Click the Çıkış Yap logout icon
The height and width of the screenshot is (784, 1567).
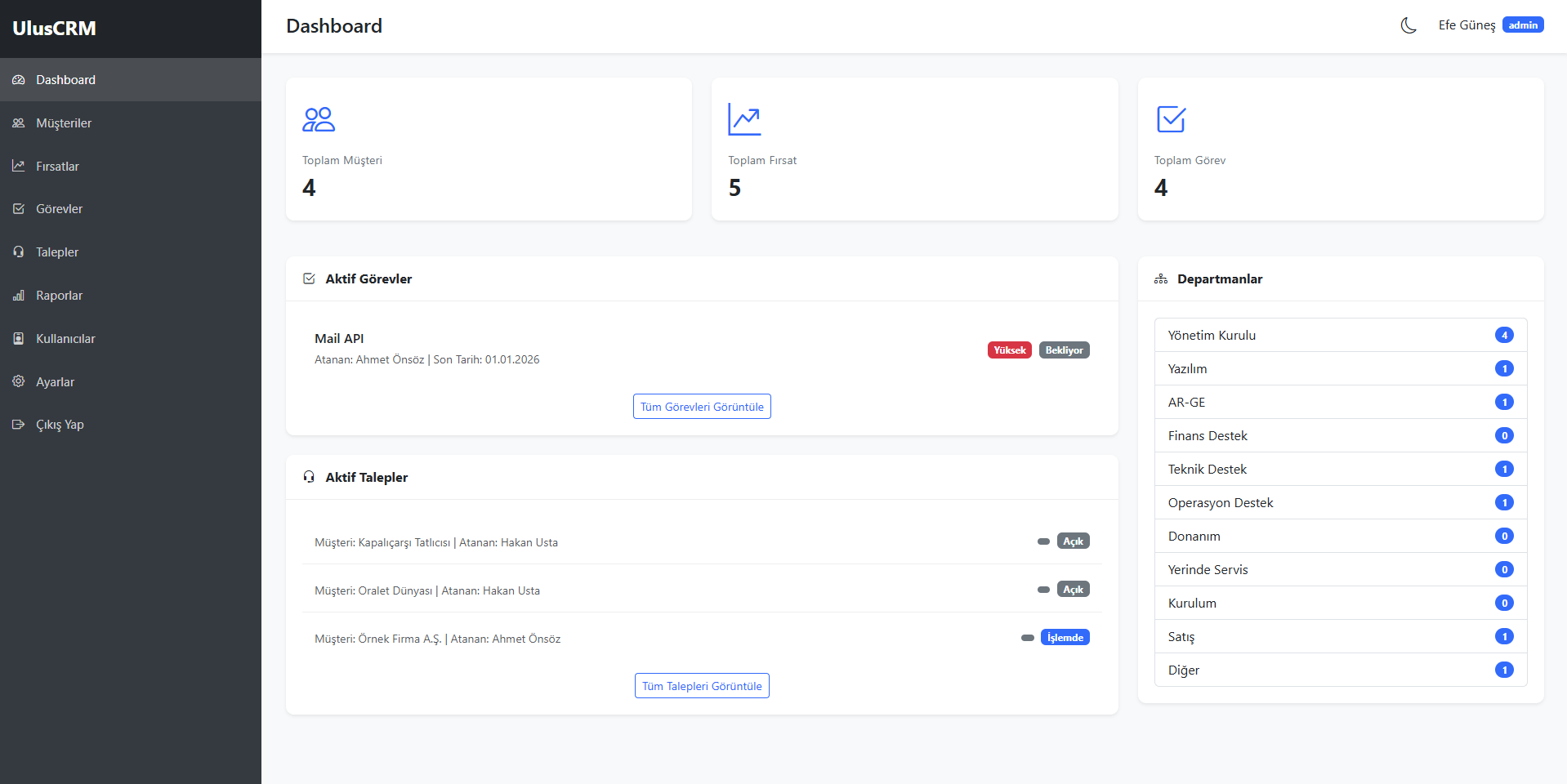coord(19,425)
